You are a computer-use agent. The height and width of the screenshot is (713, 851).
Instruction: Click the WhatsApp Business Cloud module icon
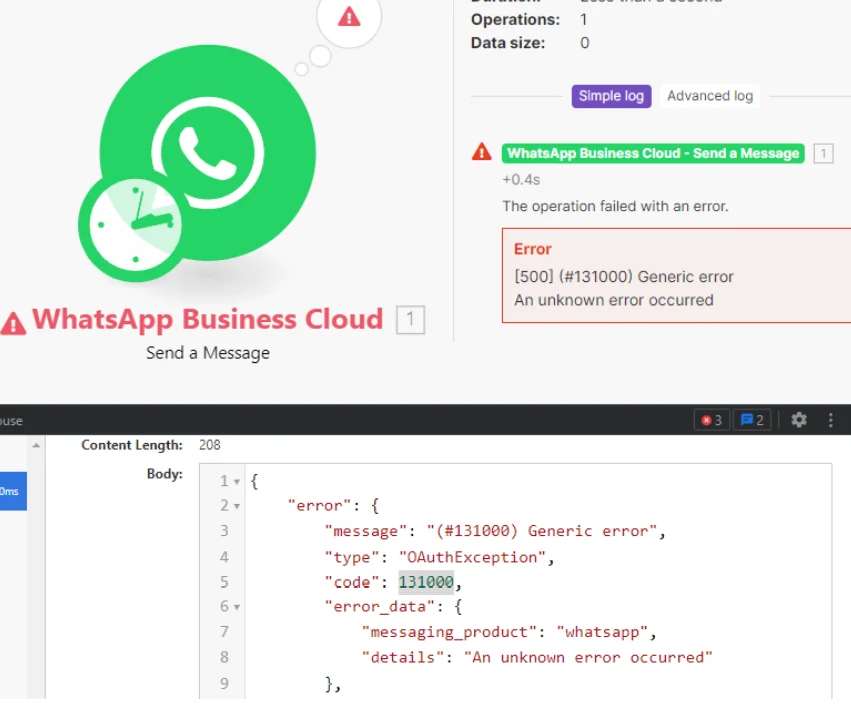coord(208,153)
